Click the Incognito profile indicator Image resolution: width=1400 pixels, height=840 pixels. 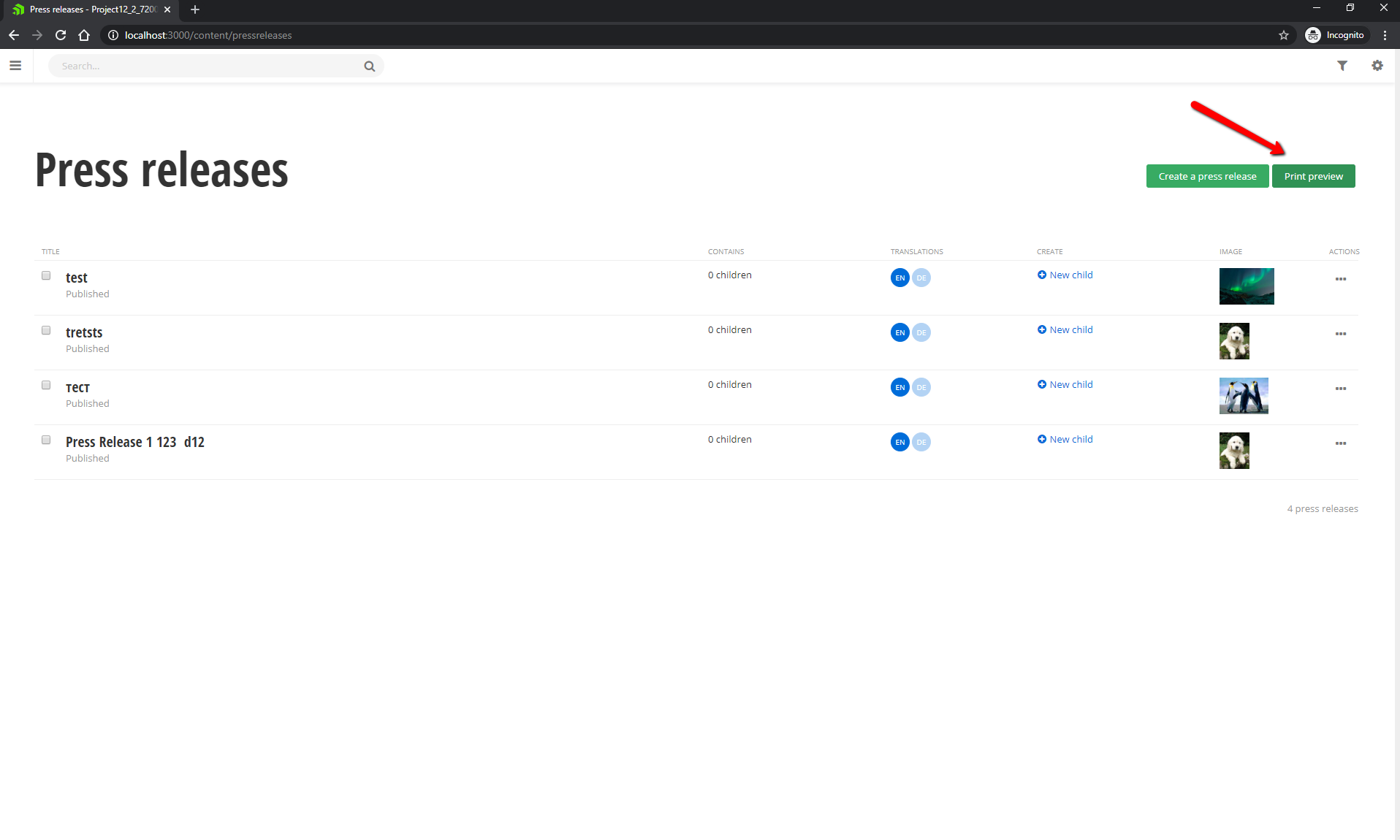(x=1336, y=35)
